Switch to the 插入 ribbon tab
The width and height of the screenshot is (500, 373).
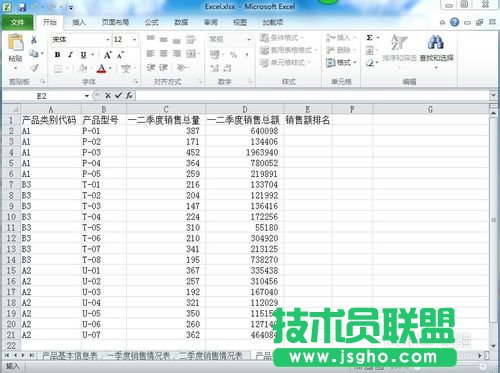tap(79, 22)
